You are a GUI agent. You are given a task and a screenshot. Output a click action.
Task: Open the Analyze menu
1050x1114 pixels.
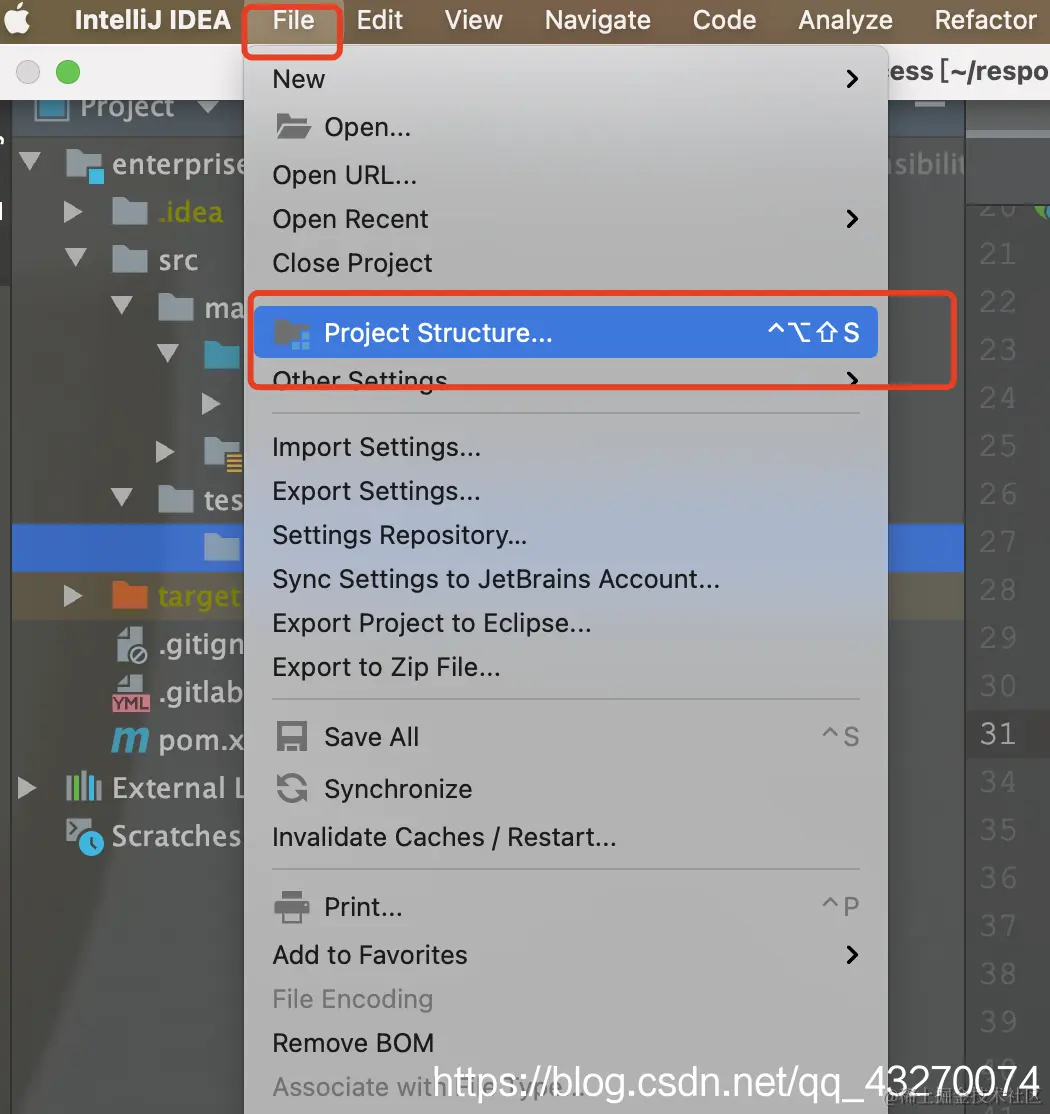pos(845,20)
